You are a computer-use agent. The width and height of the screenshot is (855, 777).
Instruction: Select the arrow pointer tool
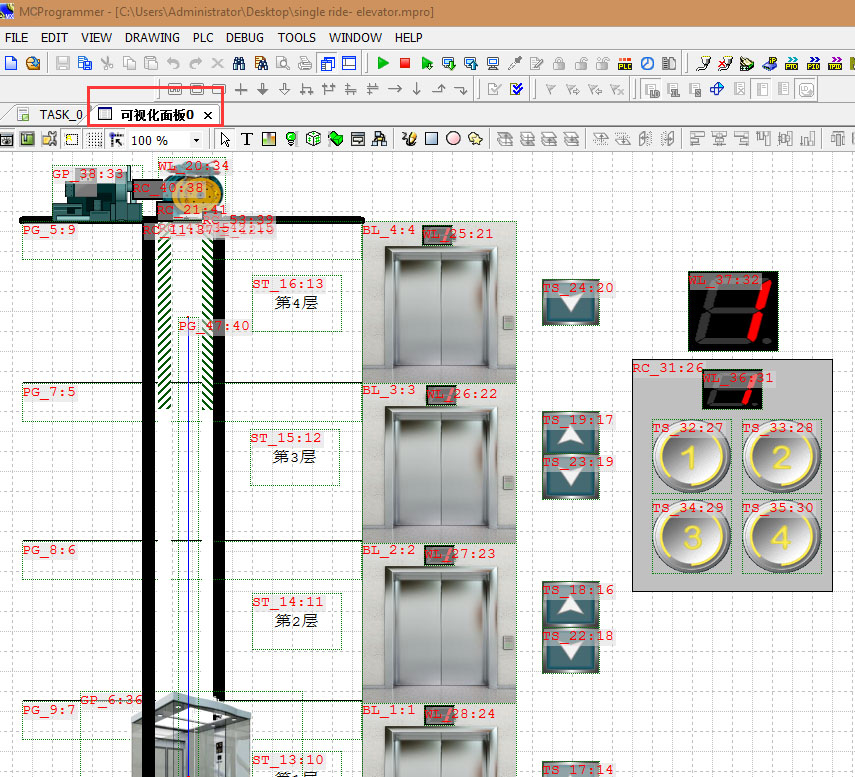[225, 140]
